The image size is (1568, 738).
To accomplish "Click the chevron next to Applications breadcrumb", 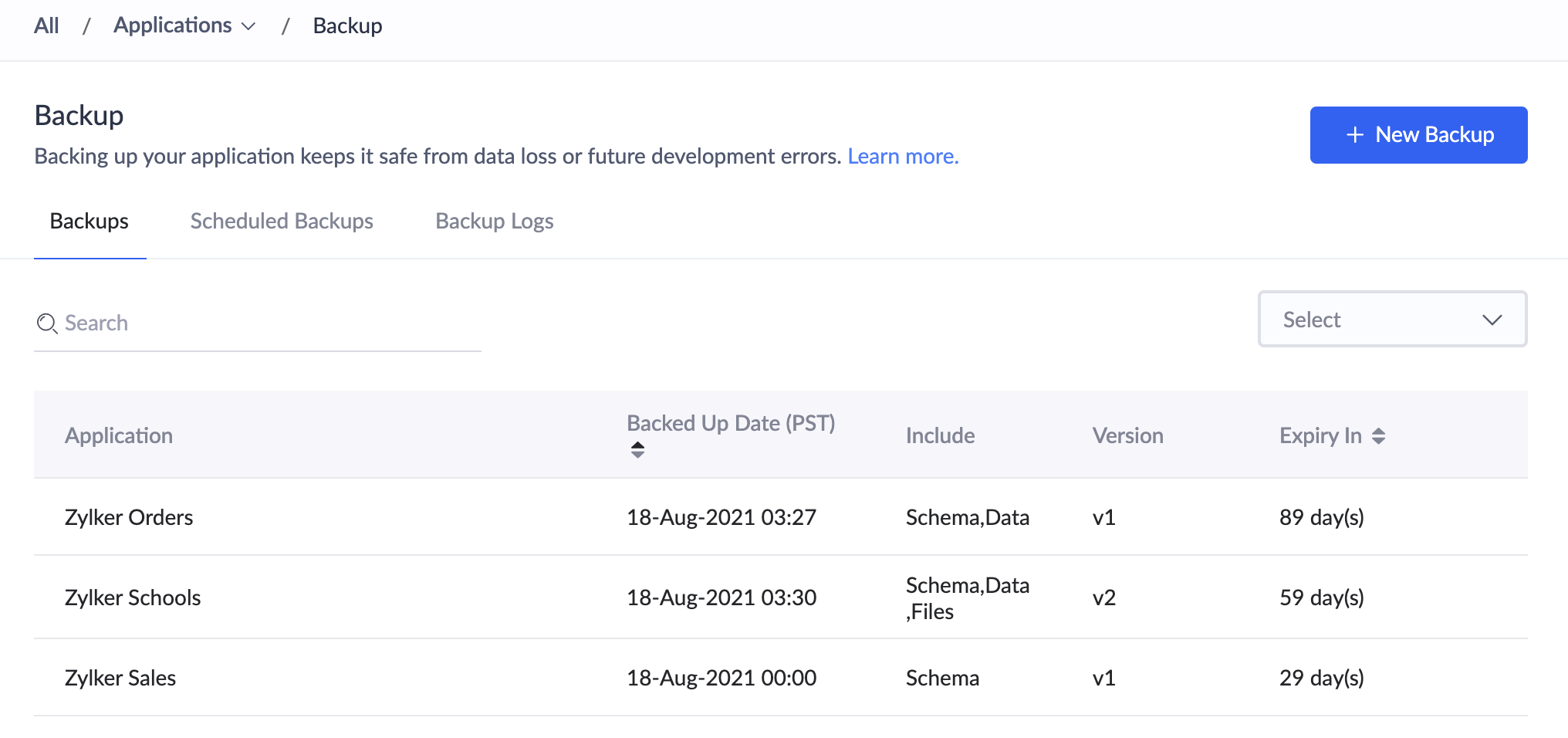I will (248, 25).
